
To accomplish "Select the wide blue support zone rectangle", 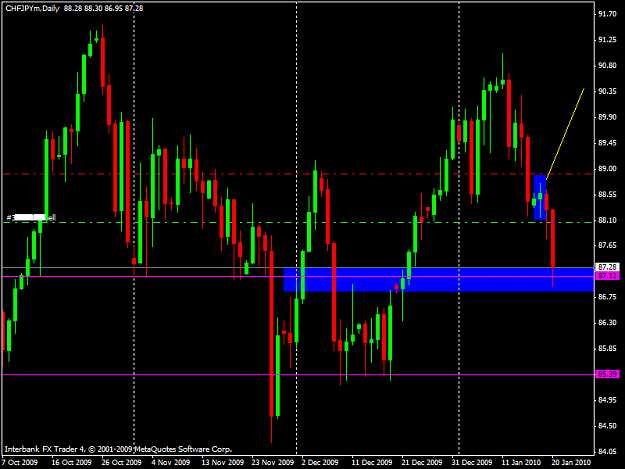I will tap(438, 280).
